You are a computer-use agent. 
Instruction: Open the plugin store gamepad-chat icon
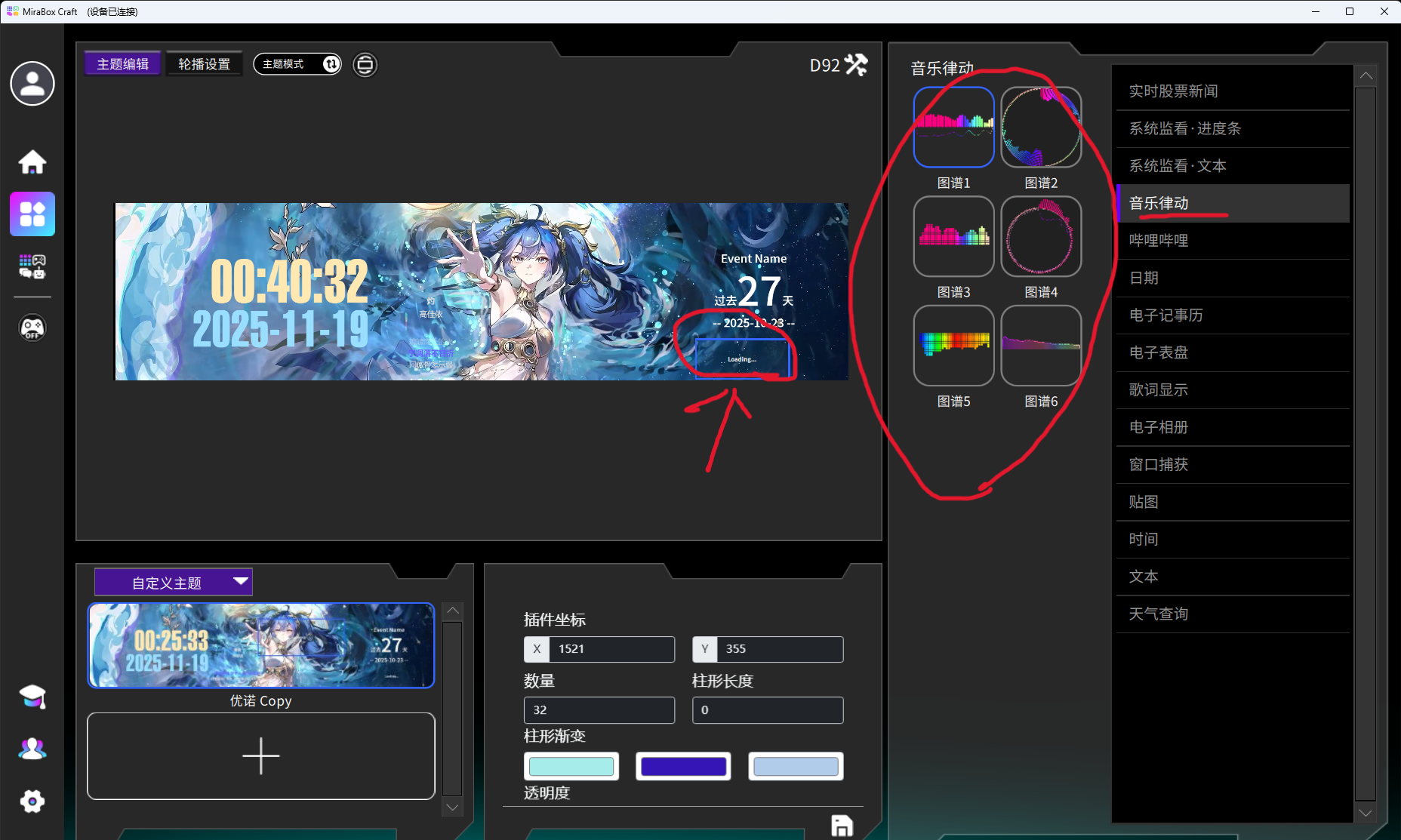pos(32,266)
